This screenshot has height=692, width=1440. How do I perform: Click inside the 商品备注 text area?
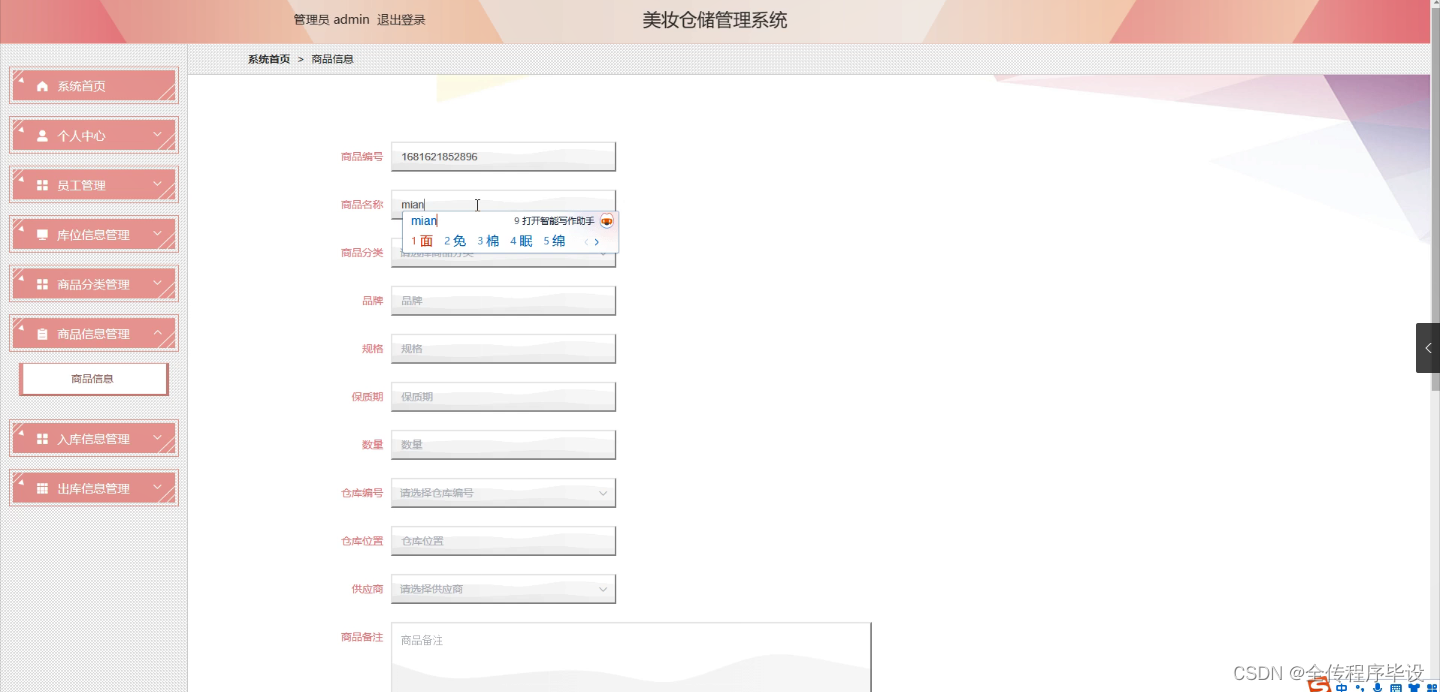pyautogui.click(x=630, y=655)
